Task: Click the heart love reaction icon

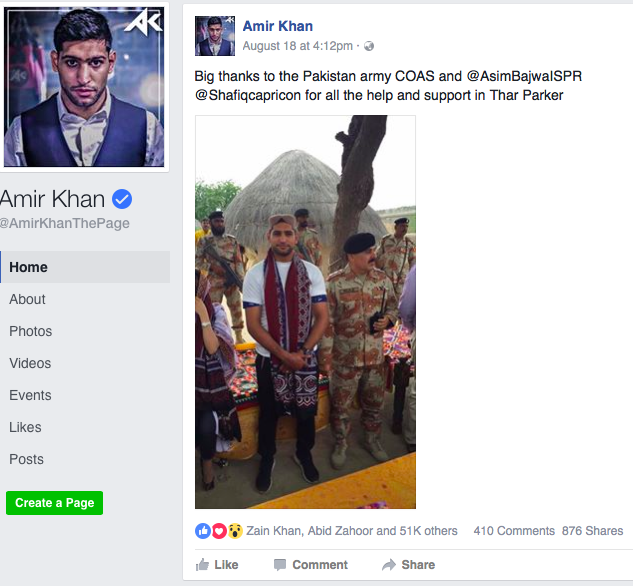Action: point(219,531)
